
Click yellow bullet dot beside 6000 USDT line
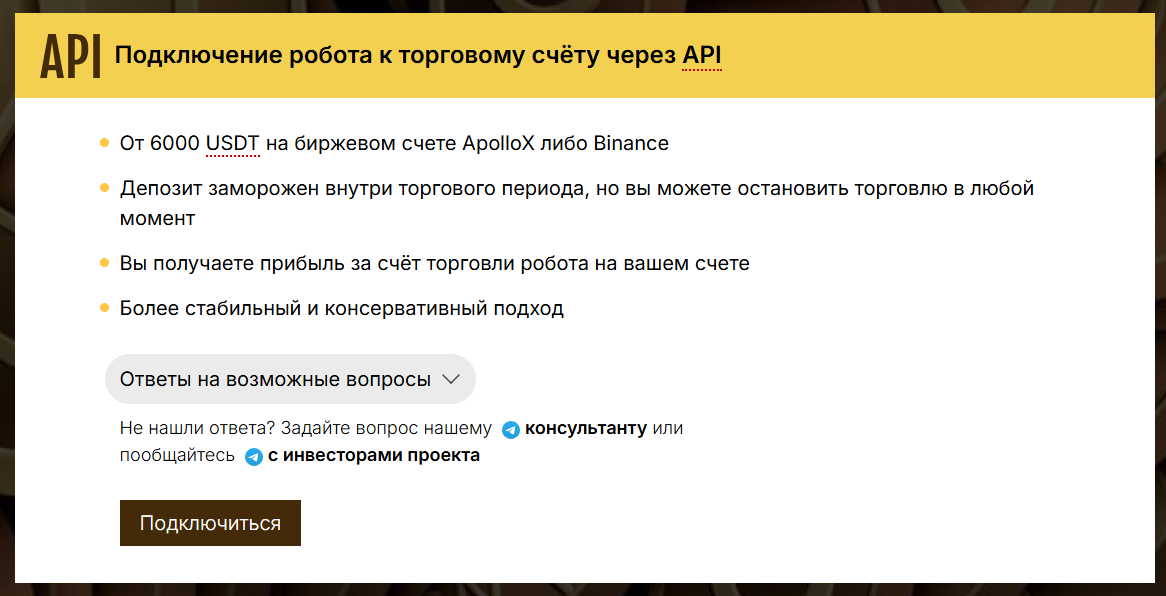point(104,142)
